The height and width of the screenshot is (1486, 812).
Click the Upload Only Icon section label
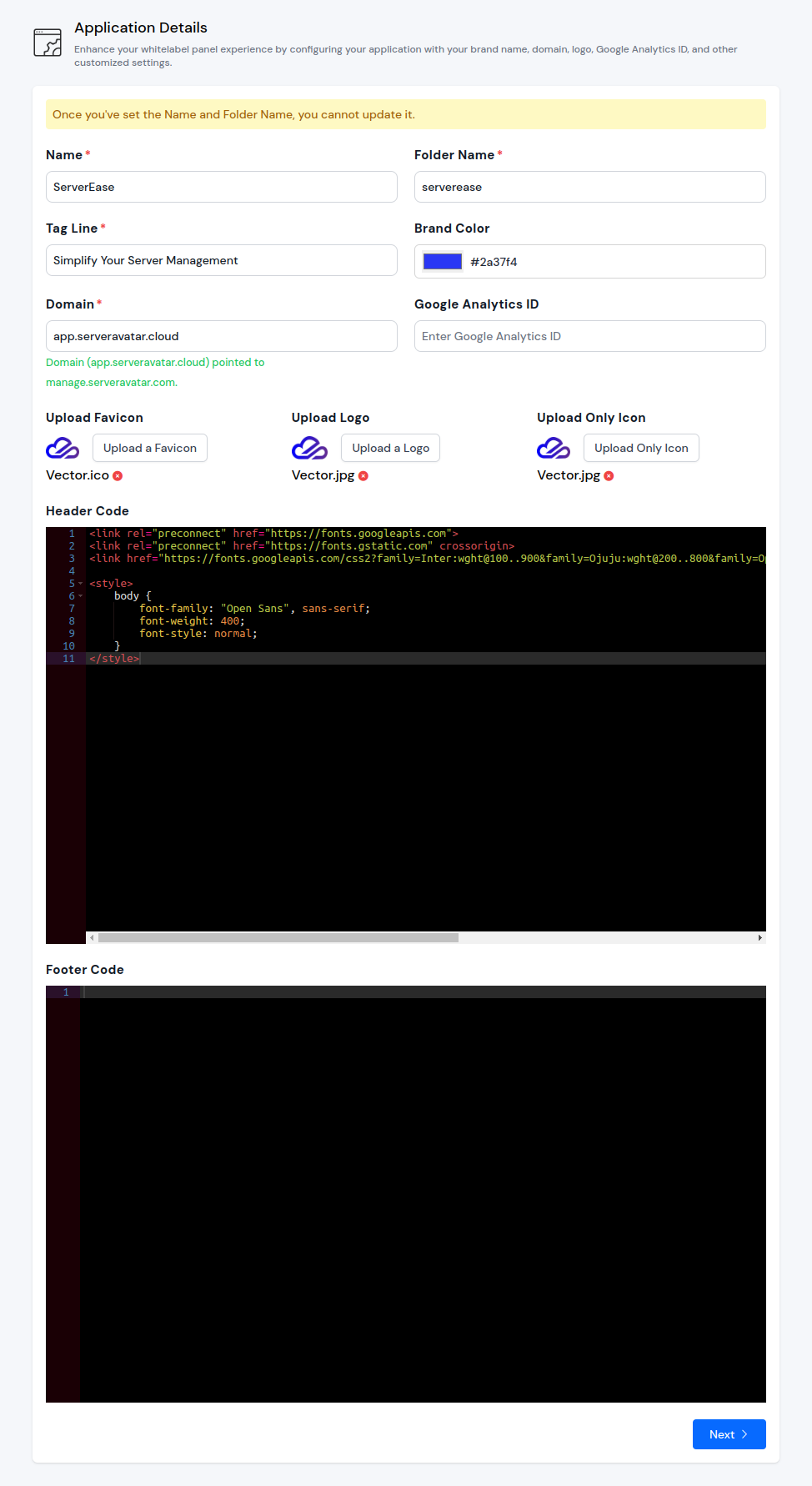coord(591,418)
